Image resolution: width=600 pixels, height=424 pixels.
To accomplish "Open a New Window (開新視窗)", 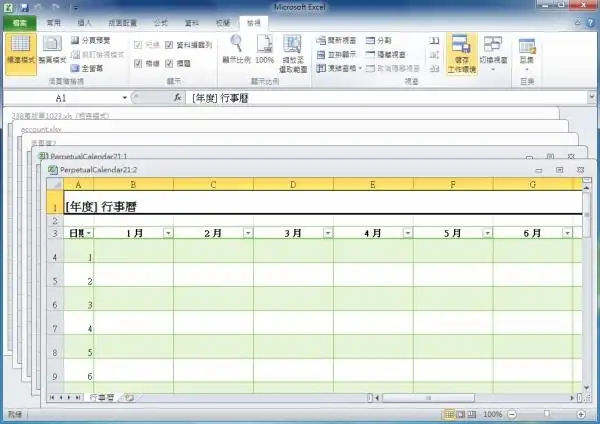I will pyautogui.click(x=337, y=40).
